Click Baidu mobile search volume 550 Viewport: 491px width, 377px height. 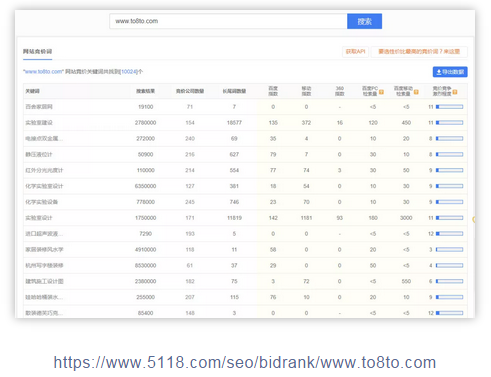(x=406, y=281)
